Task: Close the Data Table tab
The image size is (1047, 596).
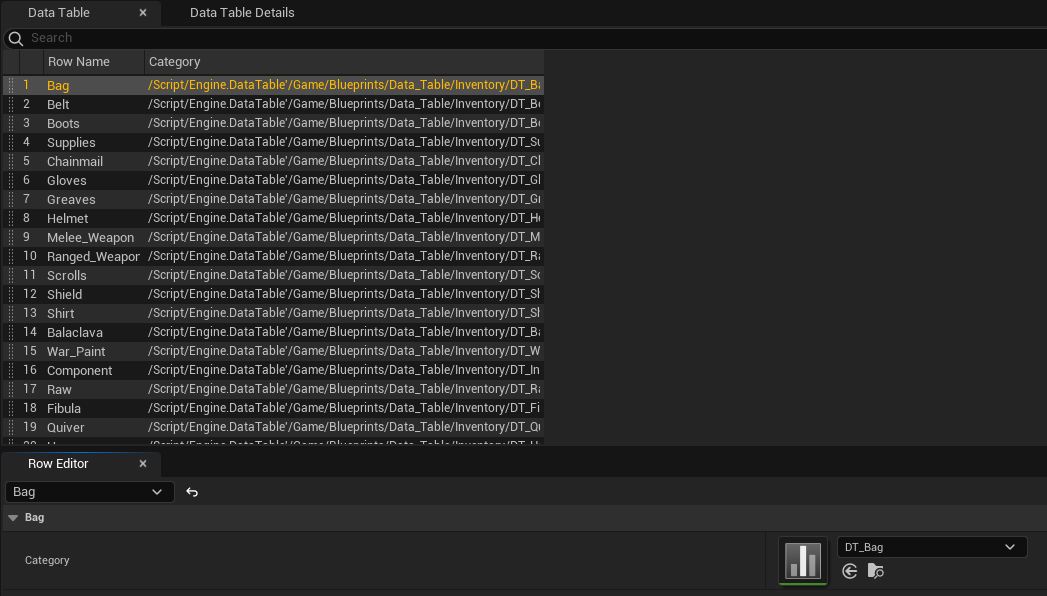Action: coord(143,13)
